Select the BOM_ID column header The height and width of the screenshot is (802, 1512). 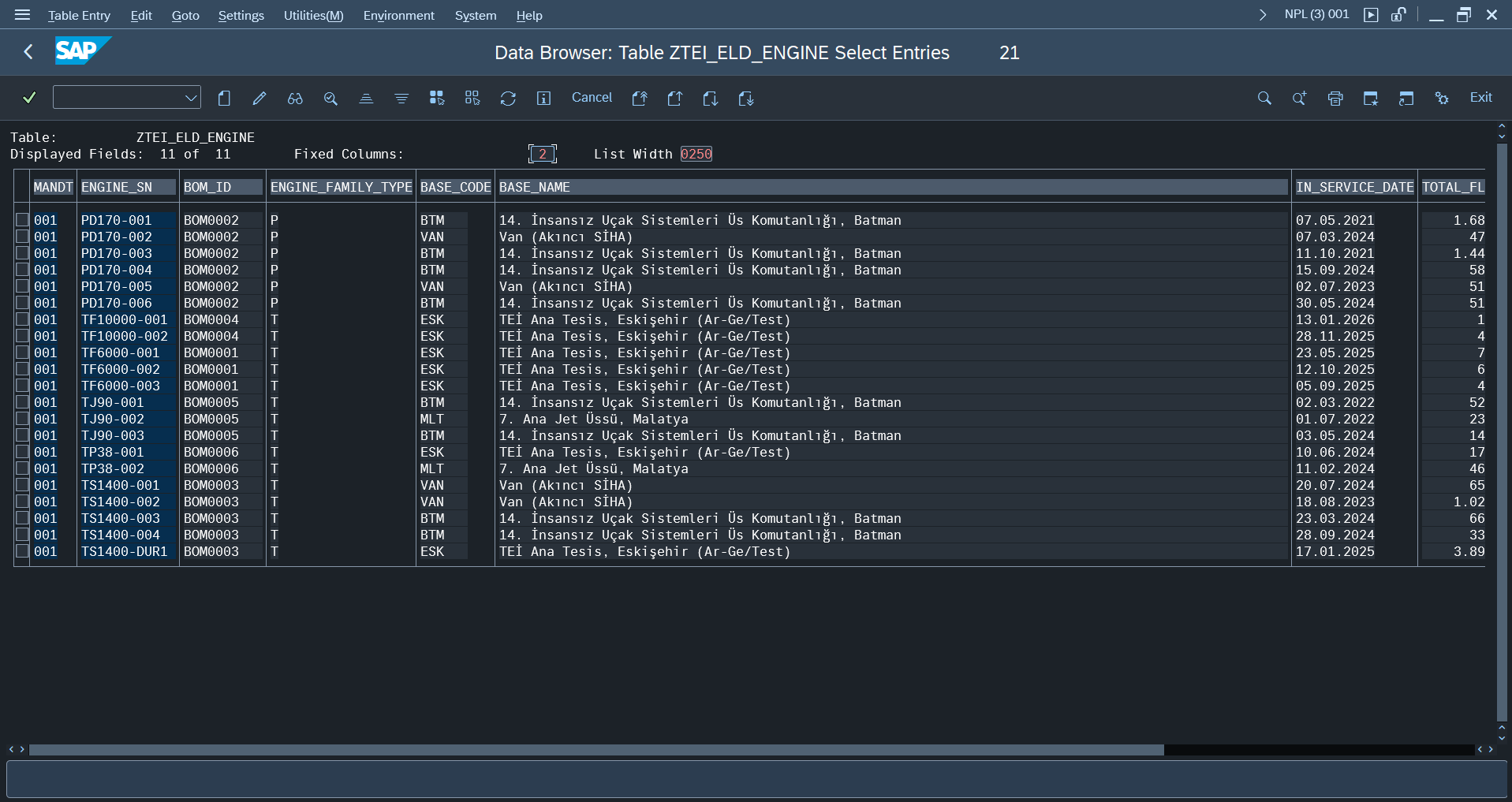pyautogui.click(x=222, y=187)
